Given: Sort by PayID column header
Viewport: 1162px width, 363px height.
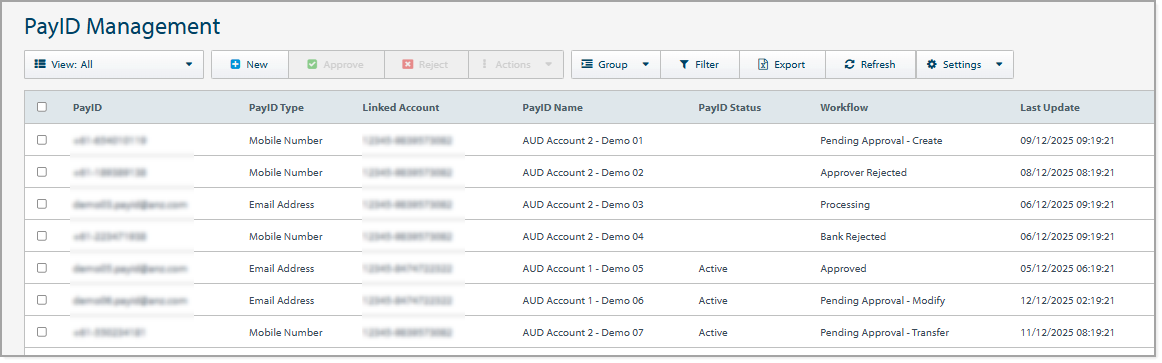Looking at the screenshot, I should [87, 107].
